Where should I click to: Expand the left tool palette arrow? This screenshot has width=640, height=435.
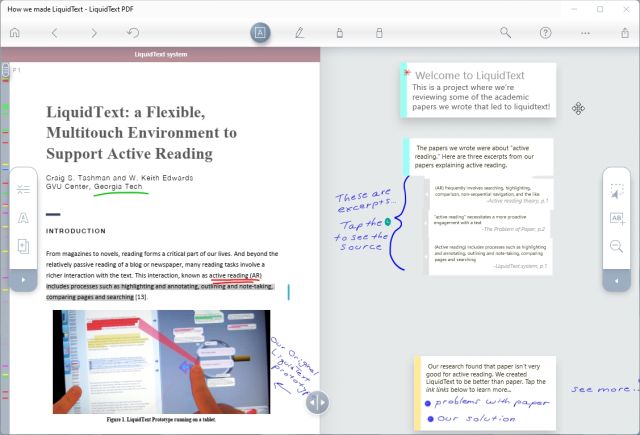[23, 280]
